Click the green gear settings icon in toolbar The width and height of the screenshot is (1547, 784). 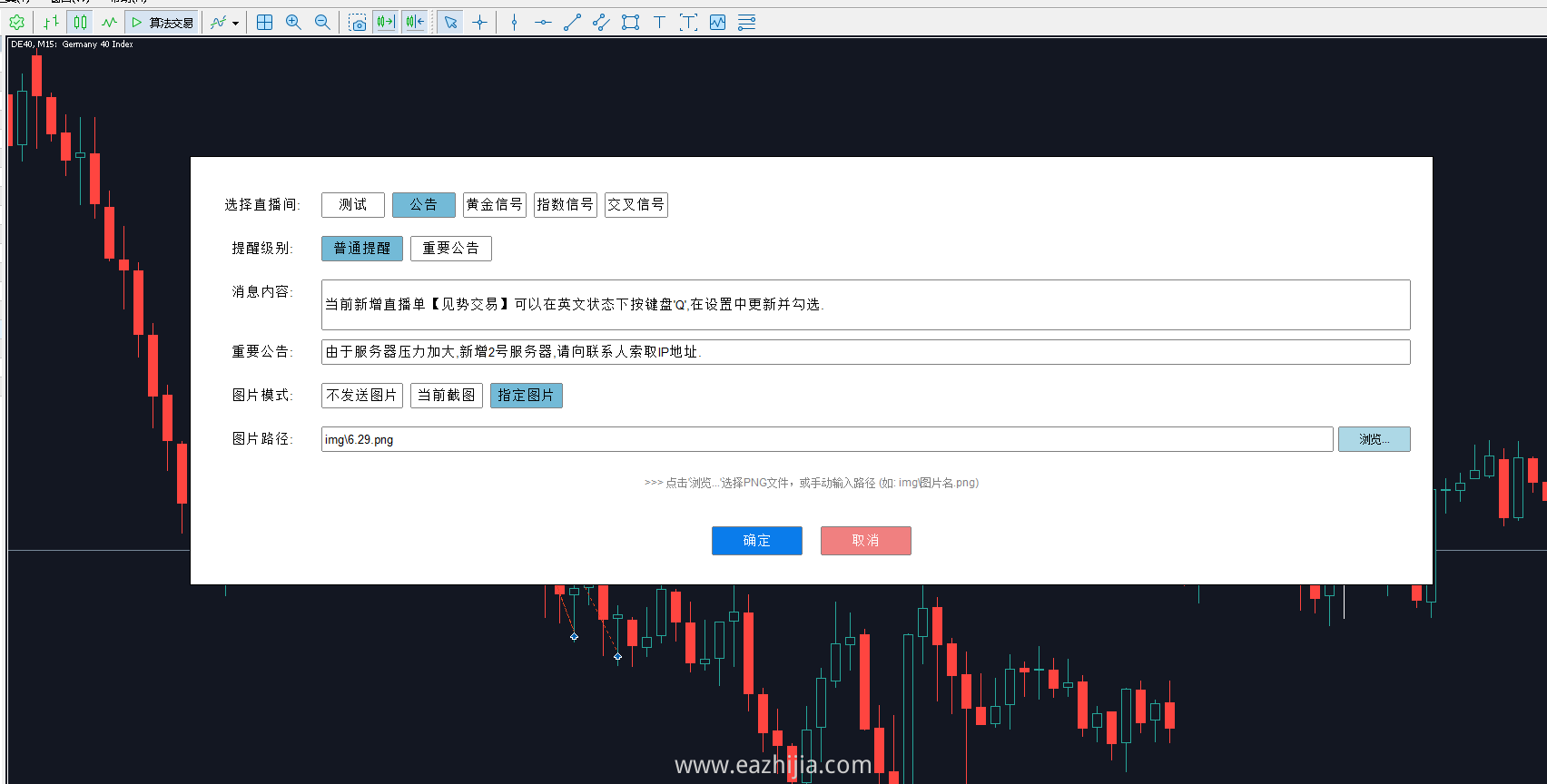click(17, 22)
